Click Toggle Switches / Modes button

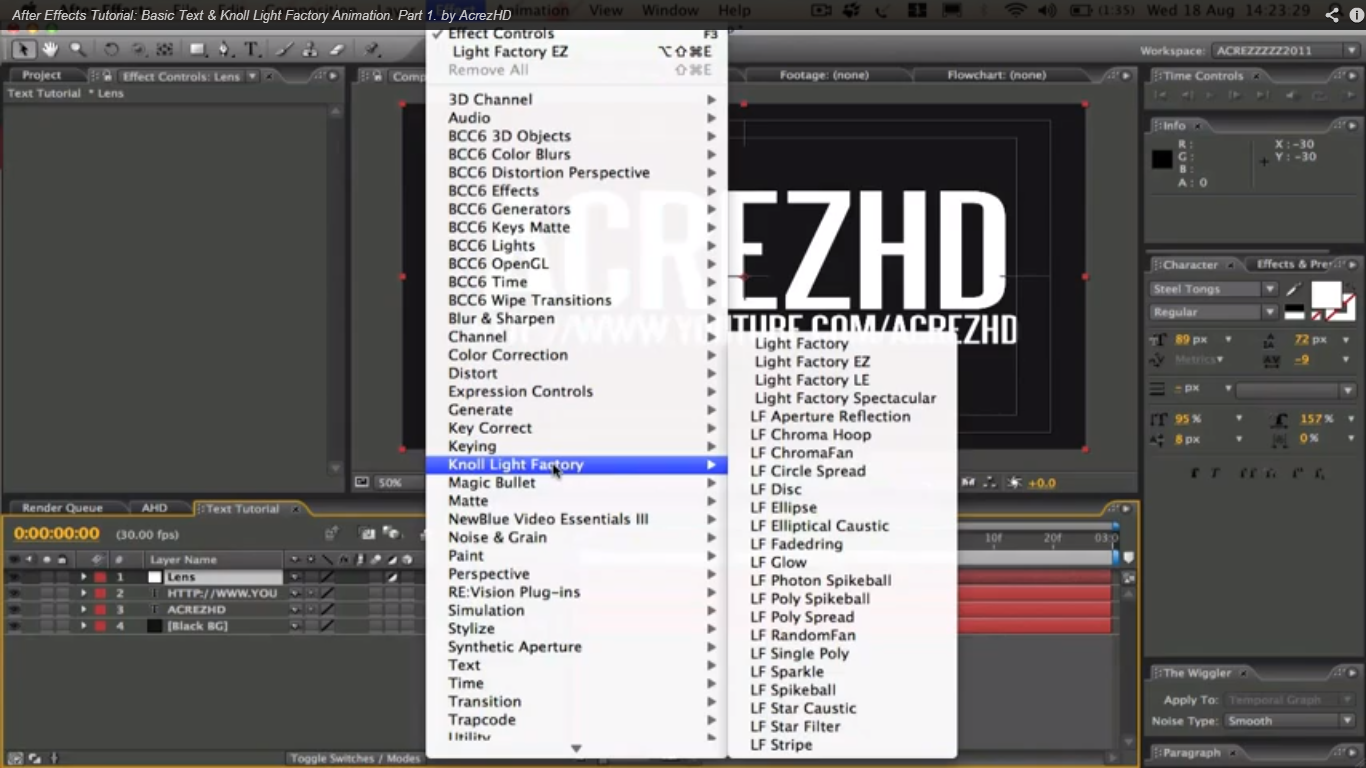tap(356, 758)
